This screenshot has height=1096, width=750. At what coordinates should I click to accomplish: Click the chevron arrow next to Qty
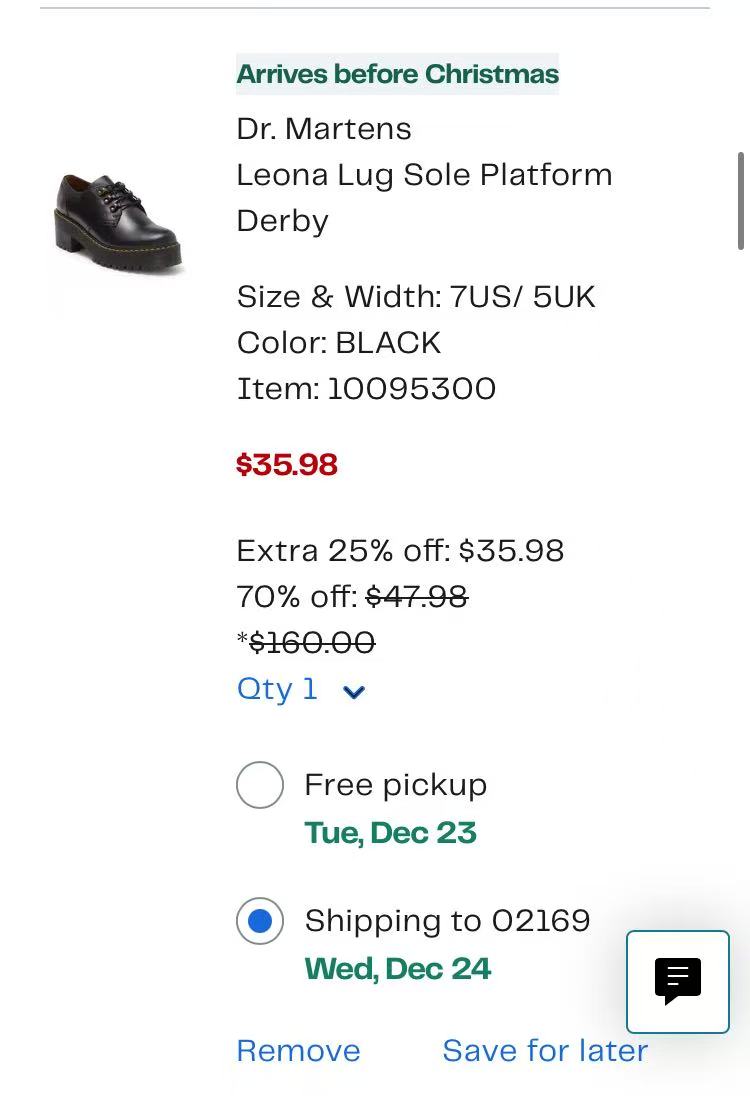354,692
